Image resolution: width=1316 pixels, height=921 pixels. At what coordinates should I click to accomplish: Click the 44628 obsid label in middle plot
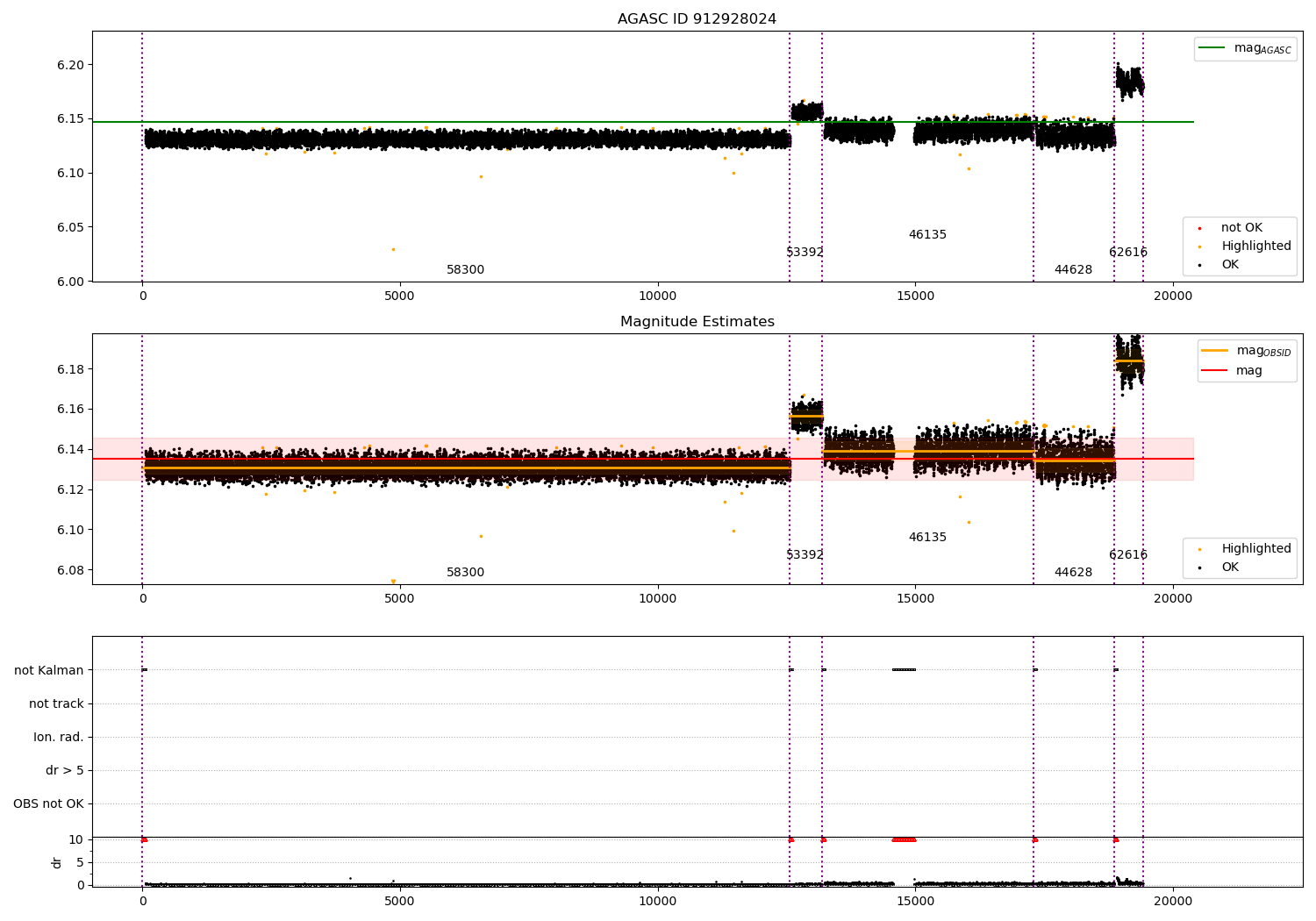(1073, 573)
